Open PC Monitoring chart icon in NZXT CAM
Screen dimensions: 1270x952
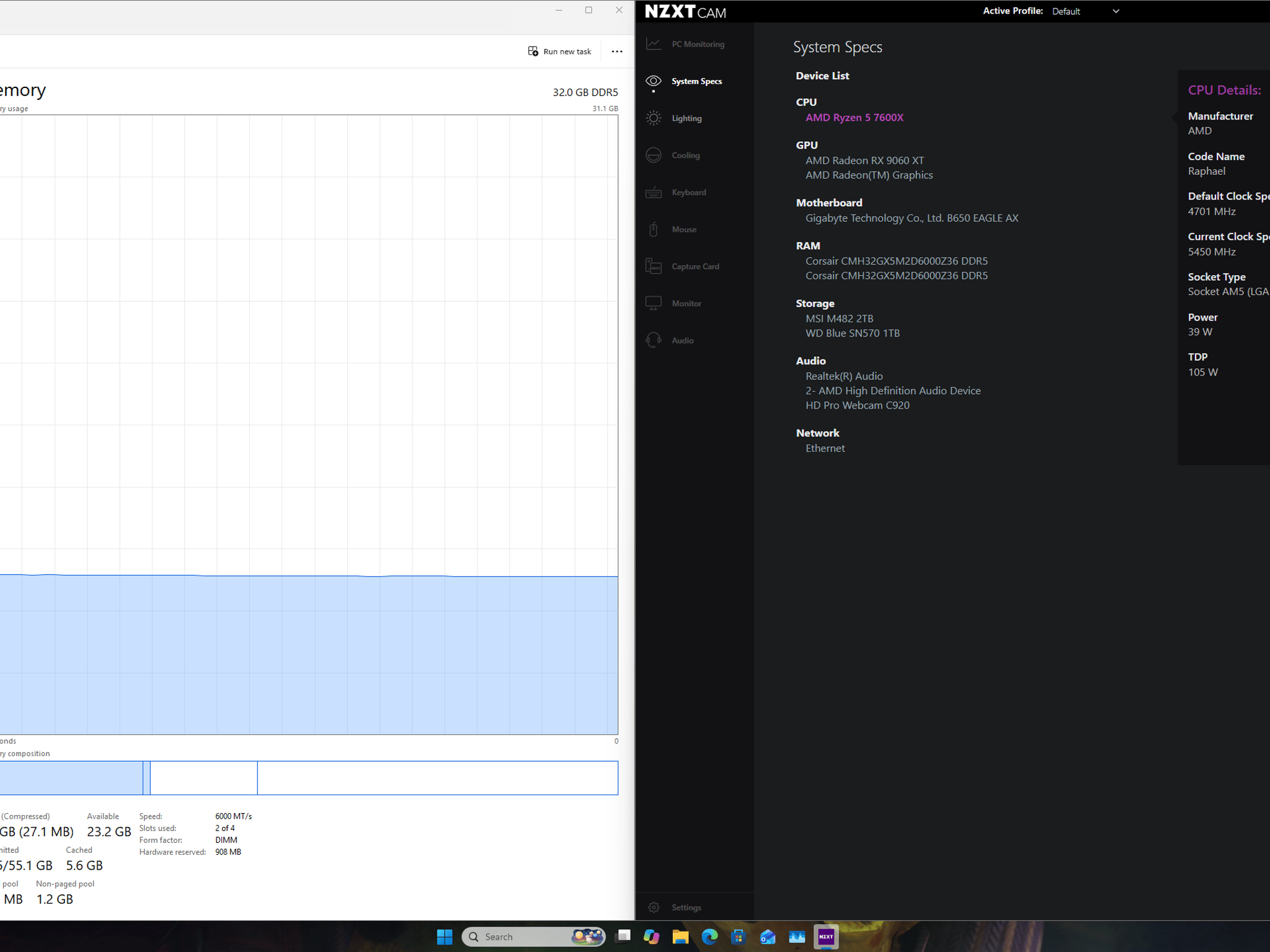pyautogui.click(x=653, y=44)
